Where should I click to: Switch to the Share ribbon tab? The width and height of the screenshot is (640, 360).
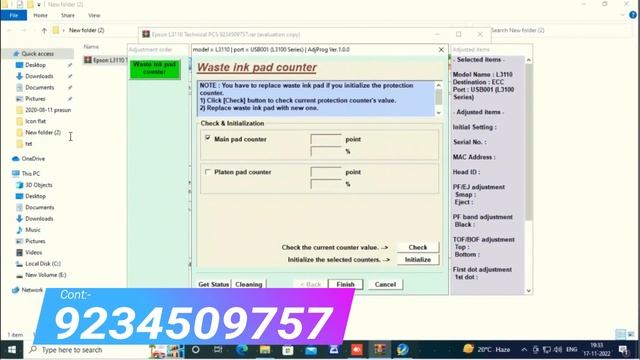[68, 15]
